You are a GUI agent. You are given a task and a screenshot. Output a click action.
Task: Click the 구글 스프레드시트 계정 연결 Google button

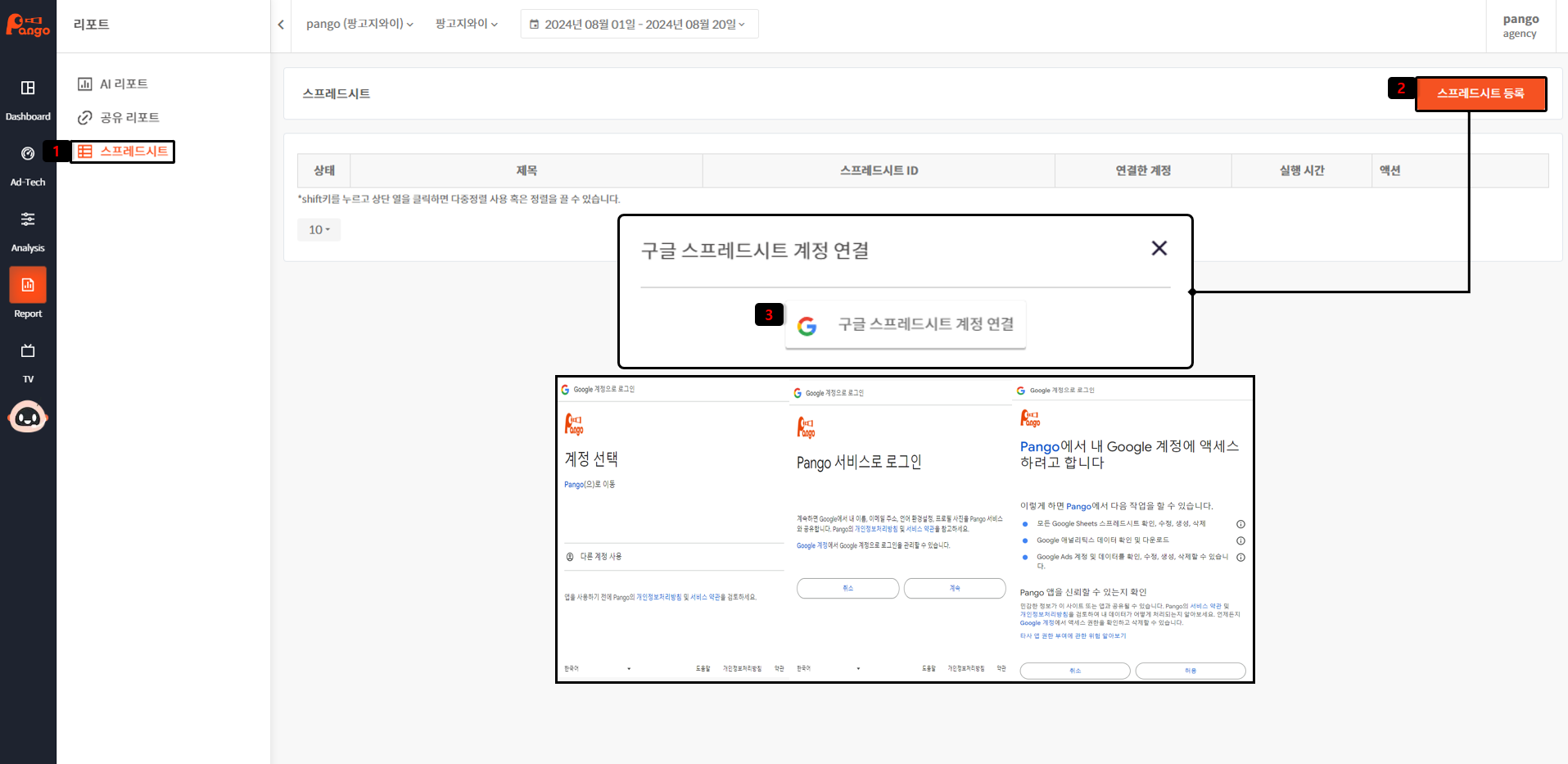tap(906, 324)
